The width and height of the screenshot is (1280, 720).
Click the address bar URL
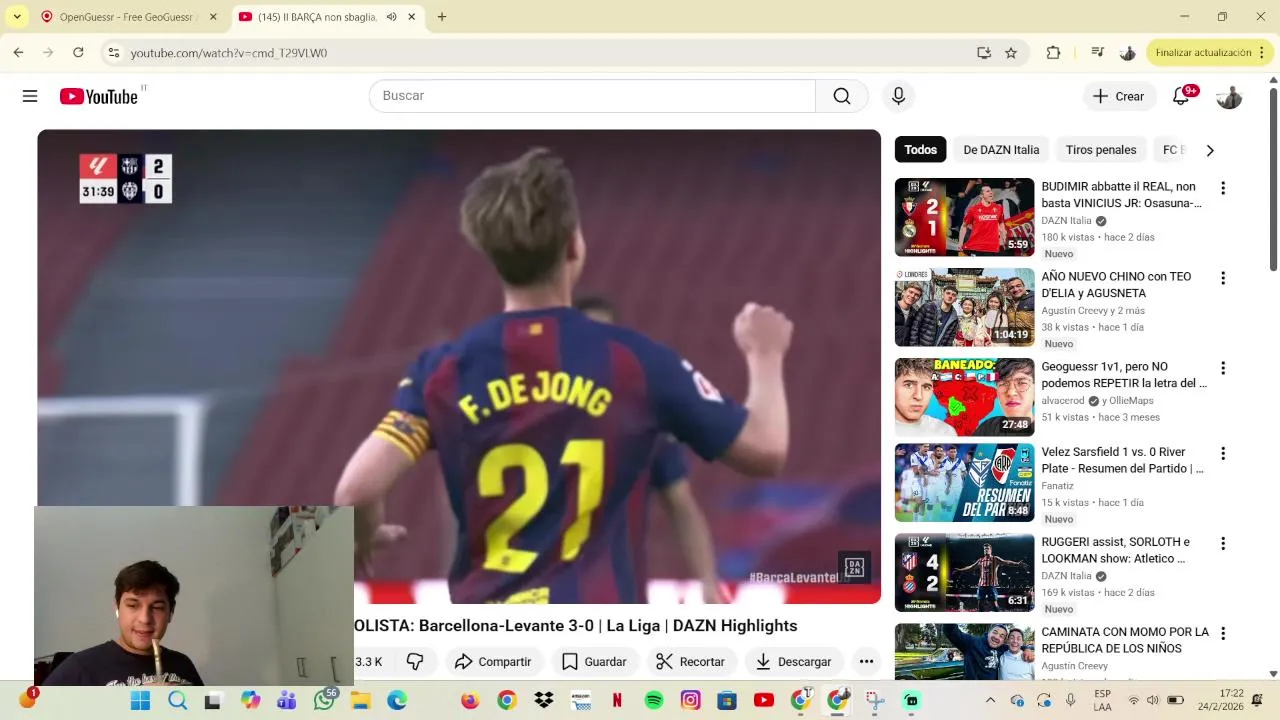[229, 53]
